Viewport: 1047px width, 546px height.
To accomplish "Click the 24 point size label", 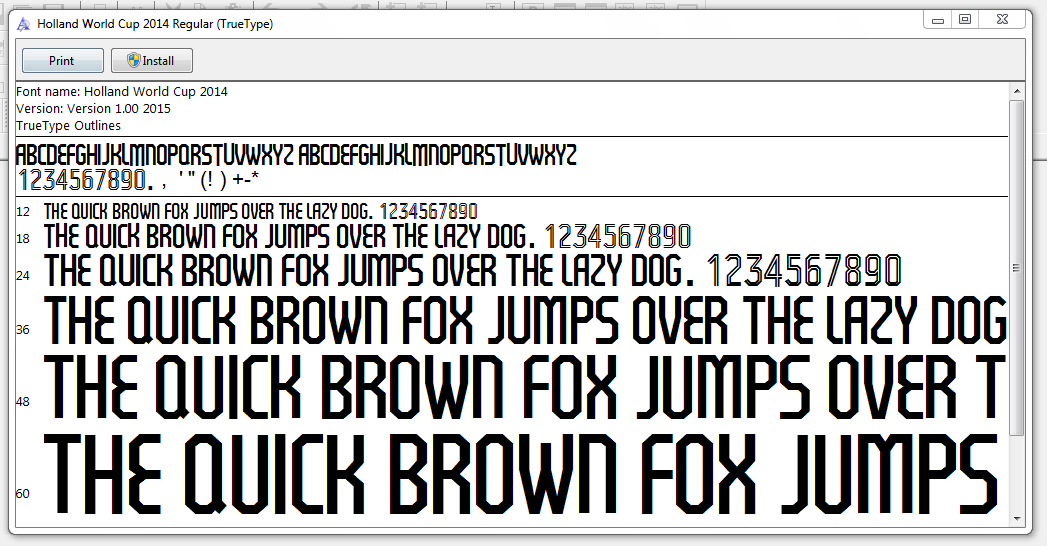I will [x=23, y=276].
